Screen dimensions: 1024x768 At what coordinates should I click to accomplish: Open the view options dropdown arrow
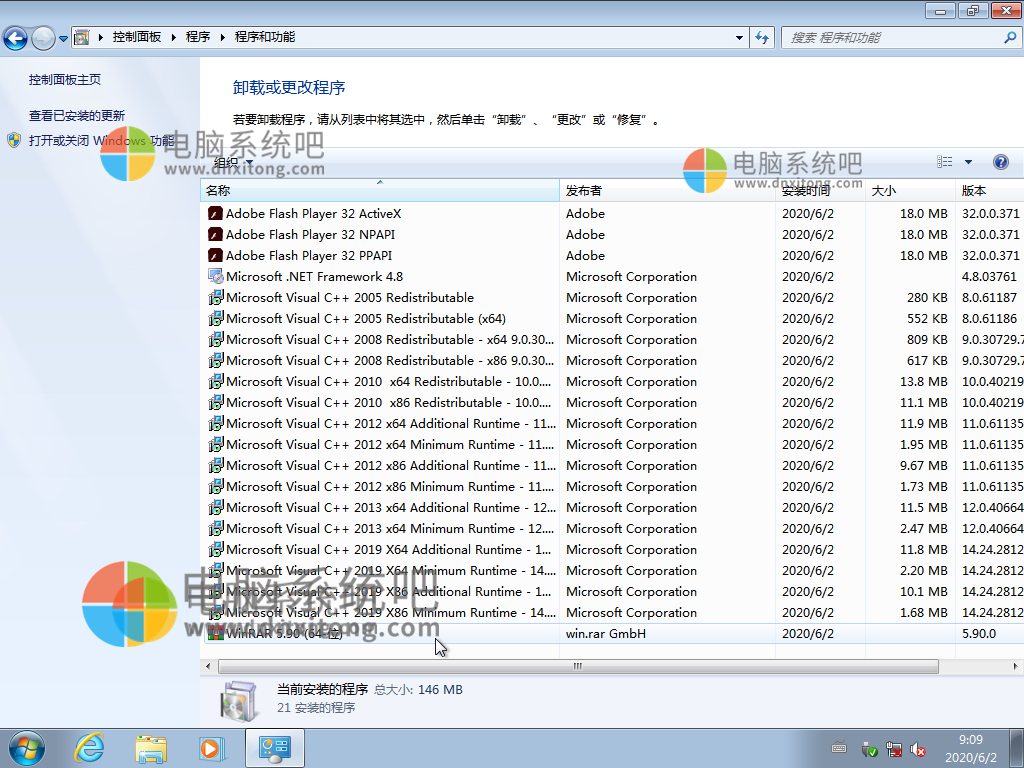click(x=966, y=161)
